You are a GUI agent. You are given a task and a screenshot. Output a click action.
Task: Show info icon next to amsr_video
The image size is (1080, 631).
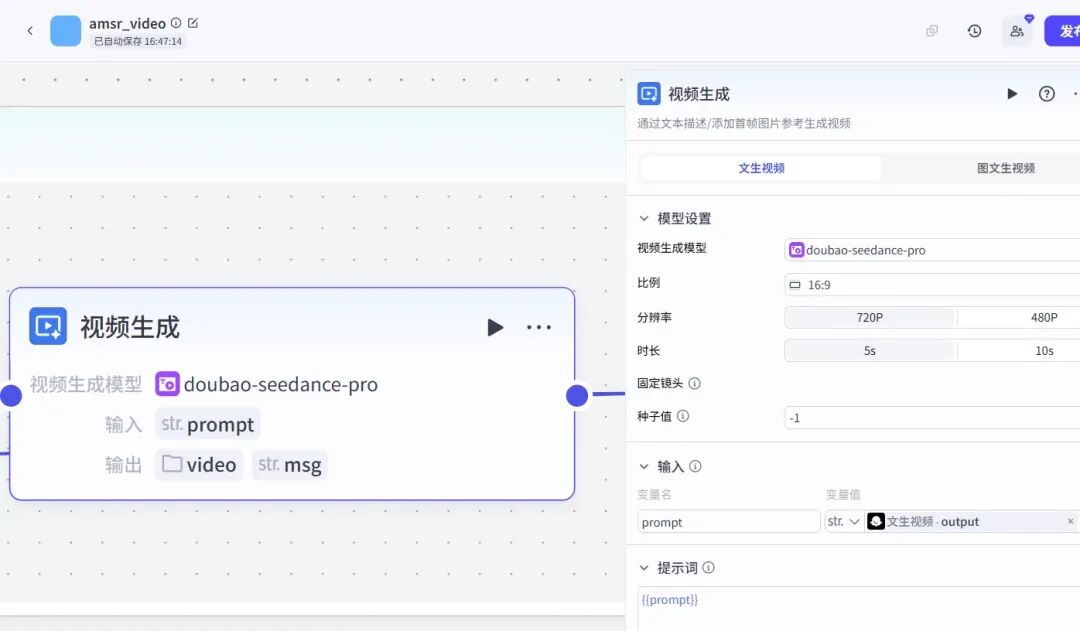(x=176, y=23)
